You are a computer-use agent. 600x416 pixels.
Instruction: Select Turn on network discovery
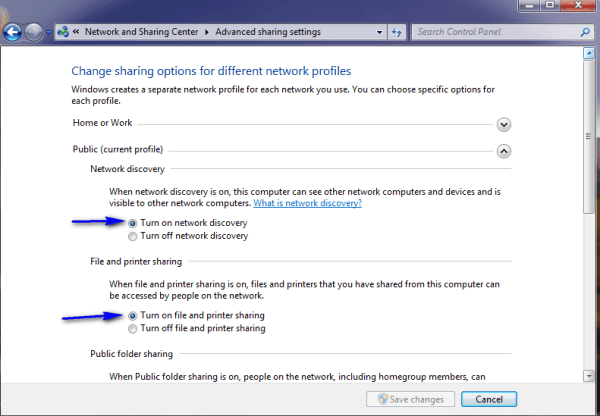coord(134,222)
